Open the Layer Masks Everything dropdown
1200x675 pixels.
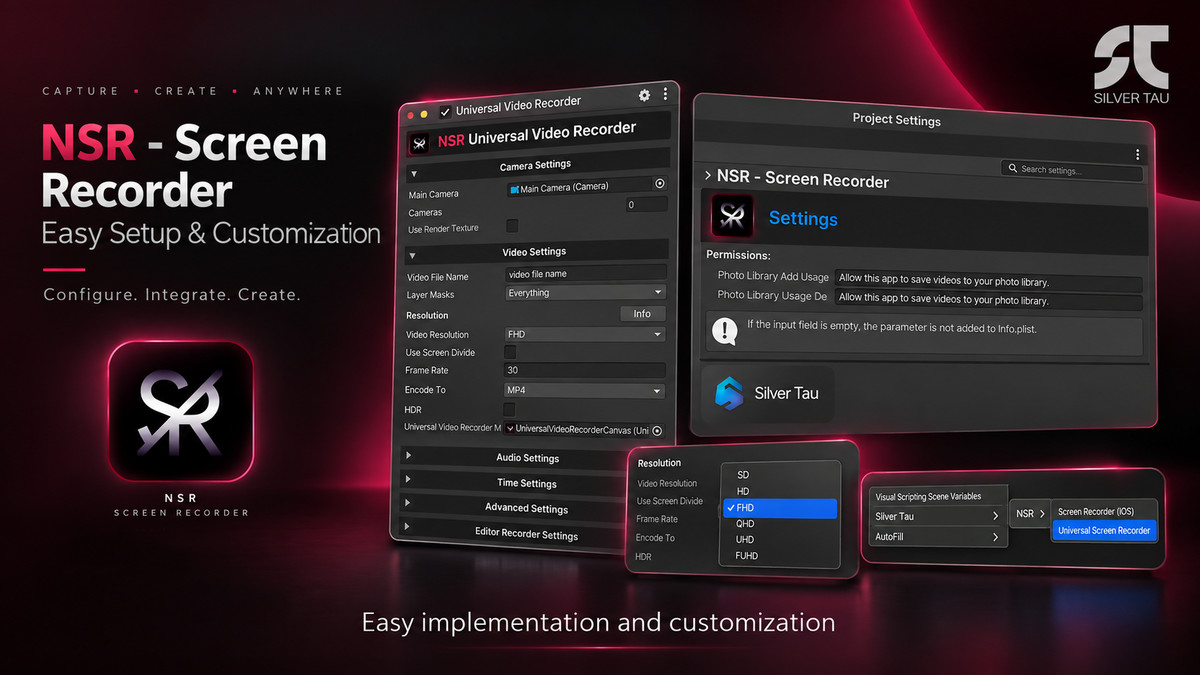click(586, 292)
